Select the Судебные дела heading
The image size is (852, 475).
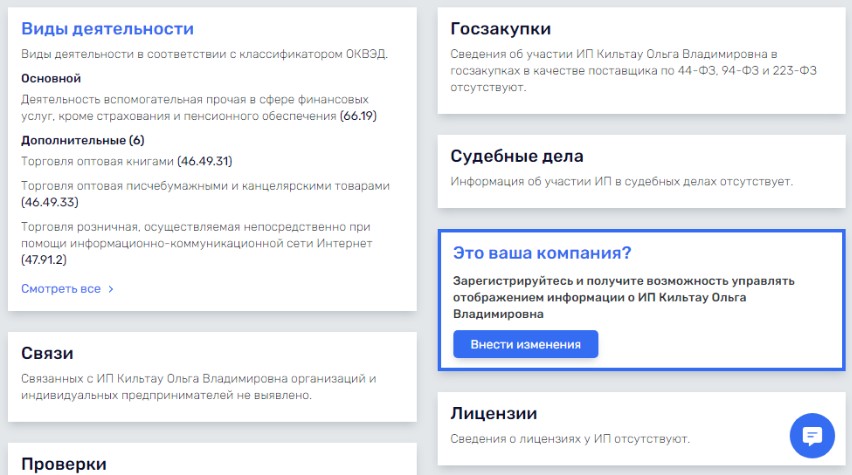517,156
